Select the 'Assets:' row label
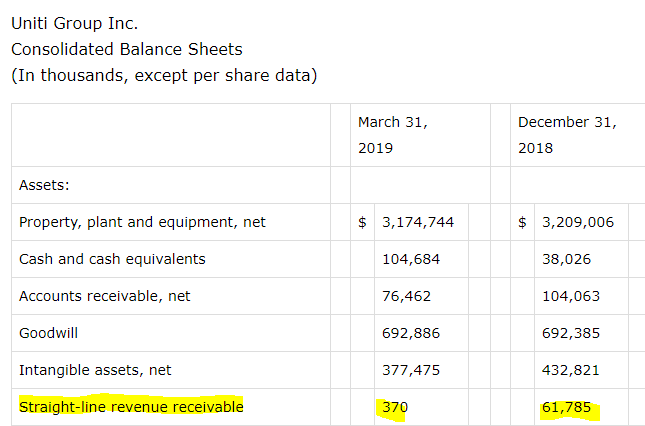 tap(44, 185)
